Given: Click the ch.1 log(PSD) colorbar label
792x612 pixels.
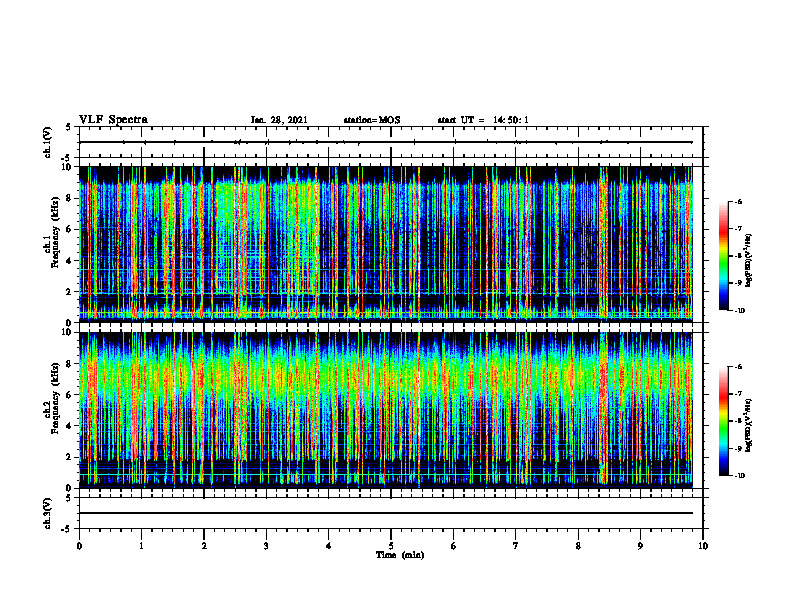Looking at the screenshot, I should (x=749, y=261).
